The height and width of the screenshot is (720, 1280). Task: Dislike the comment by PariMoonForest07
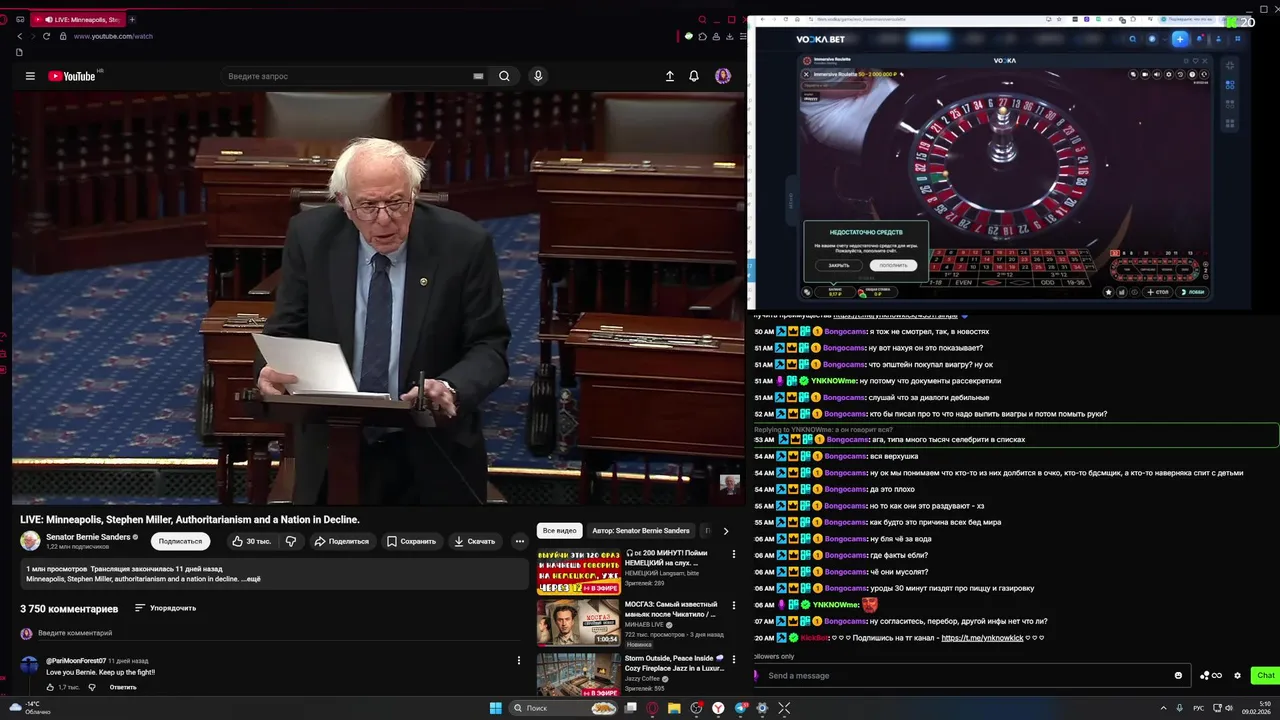point(92,687)
